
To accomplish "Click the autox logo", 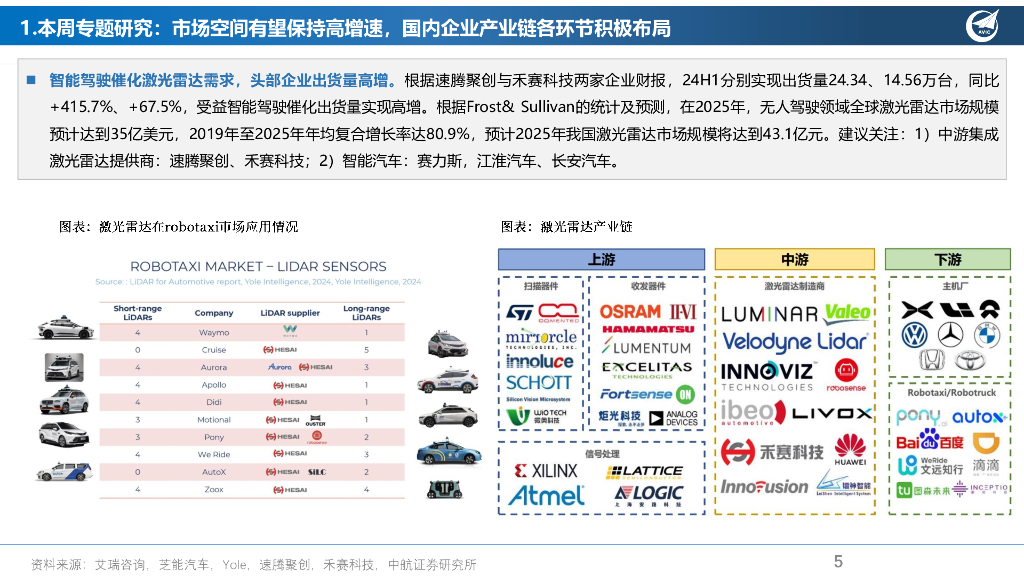I will [979, 417].
